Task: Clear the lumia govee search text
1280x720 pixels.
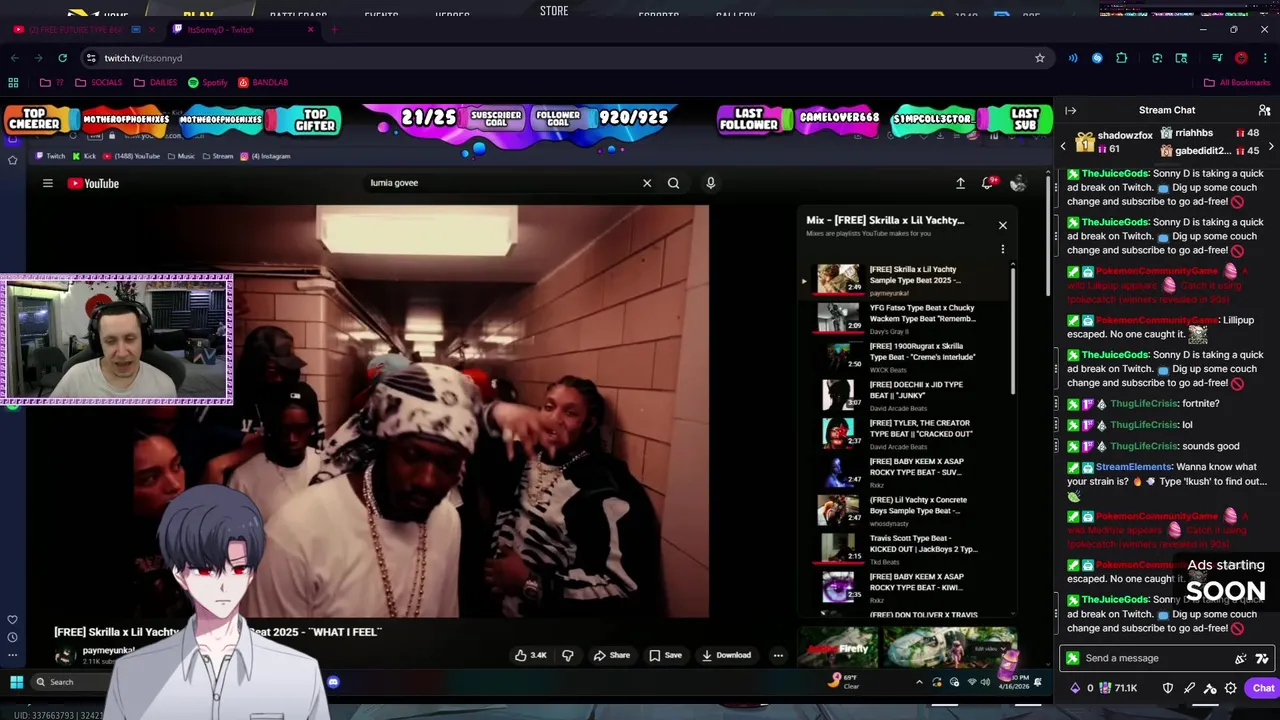Action: click(x=647, y=183)
